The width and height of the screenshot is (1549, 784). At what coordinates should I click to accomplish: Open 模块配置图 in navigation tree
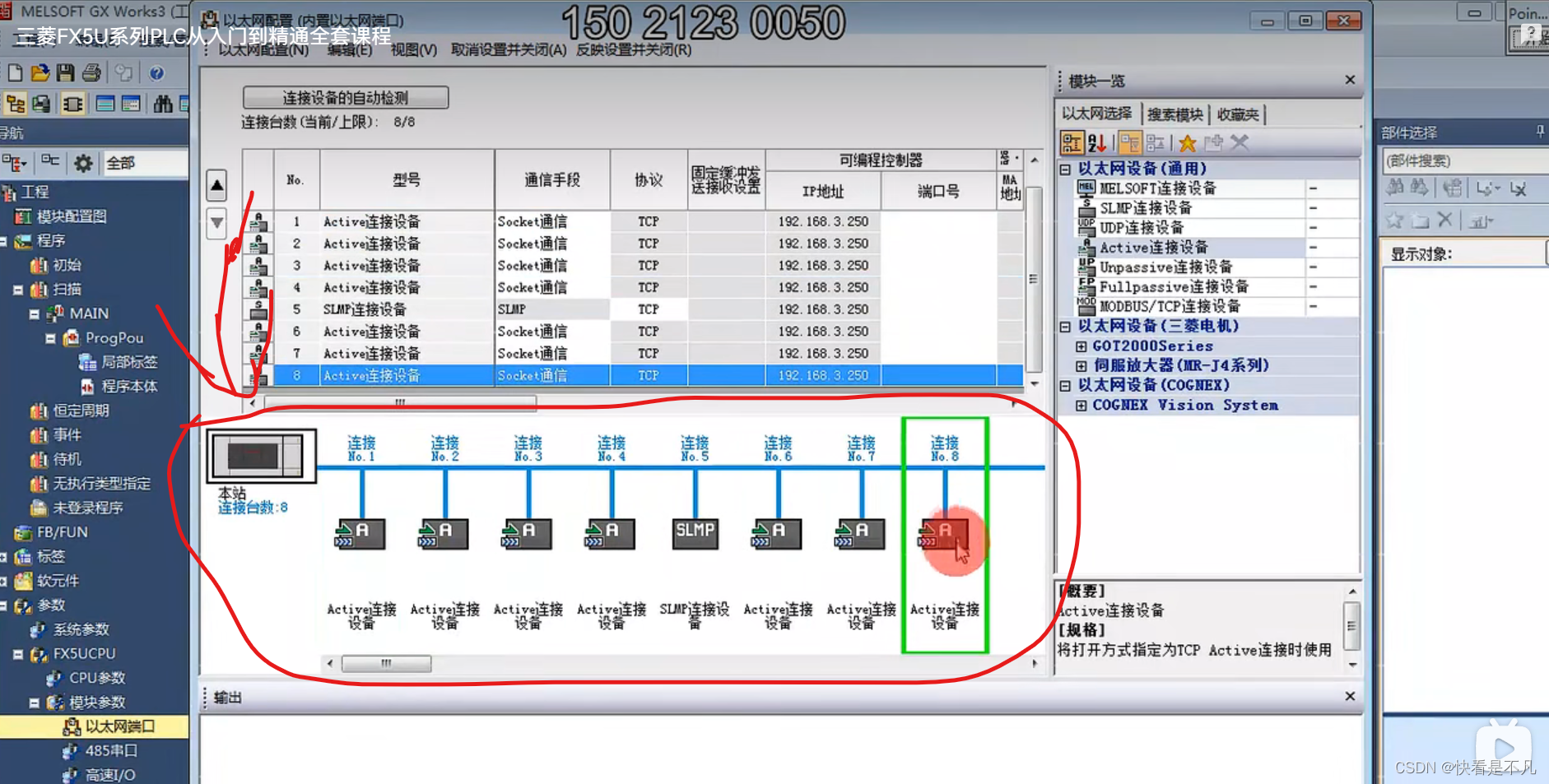(x=72, y=217)
